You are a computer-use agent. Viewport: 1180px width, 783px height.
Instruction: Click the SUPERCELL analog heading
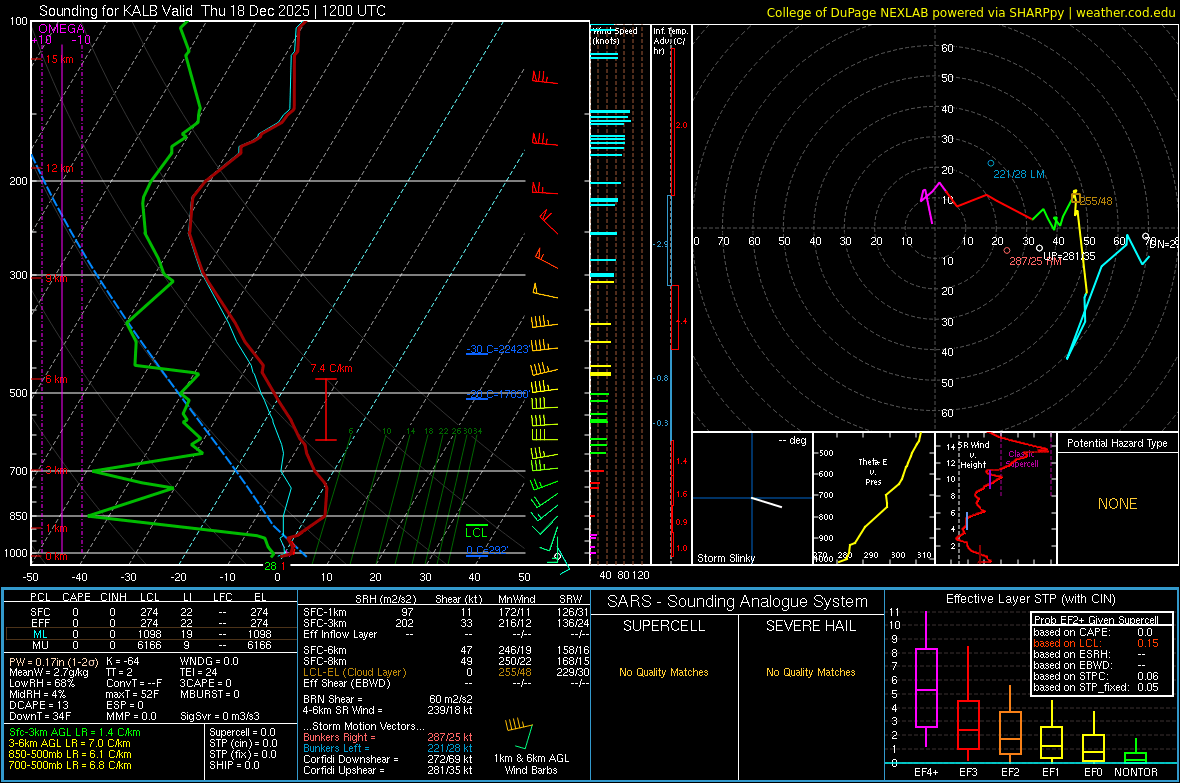[664, 626]
